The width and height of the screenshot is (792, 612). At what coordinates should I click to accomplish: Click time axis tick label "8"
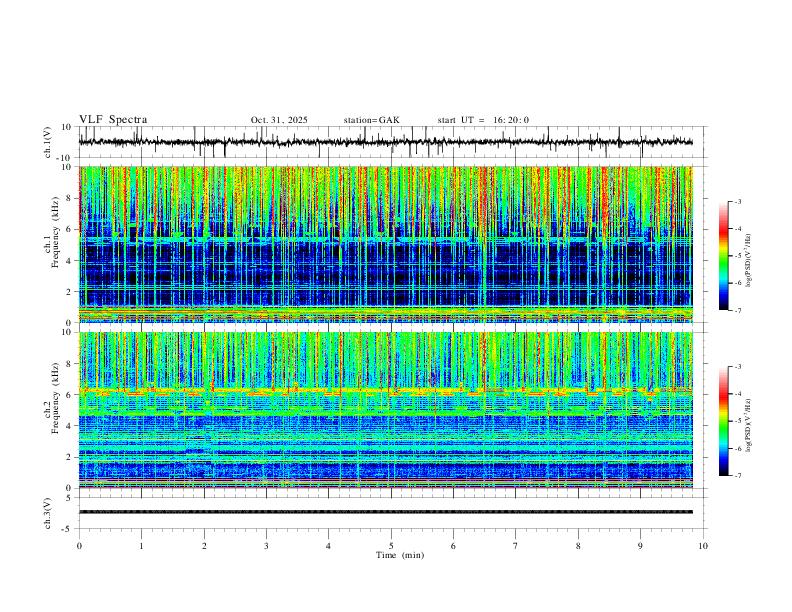pyautogui.click(x=578, y=546)
